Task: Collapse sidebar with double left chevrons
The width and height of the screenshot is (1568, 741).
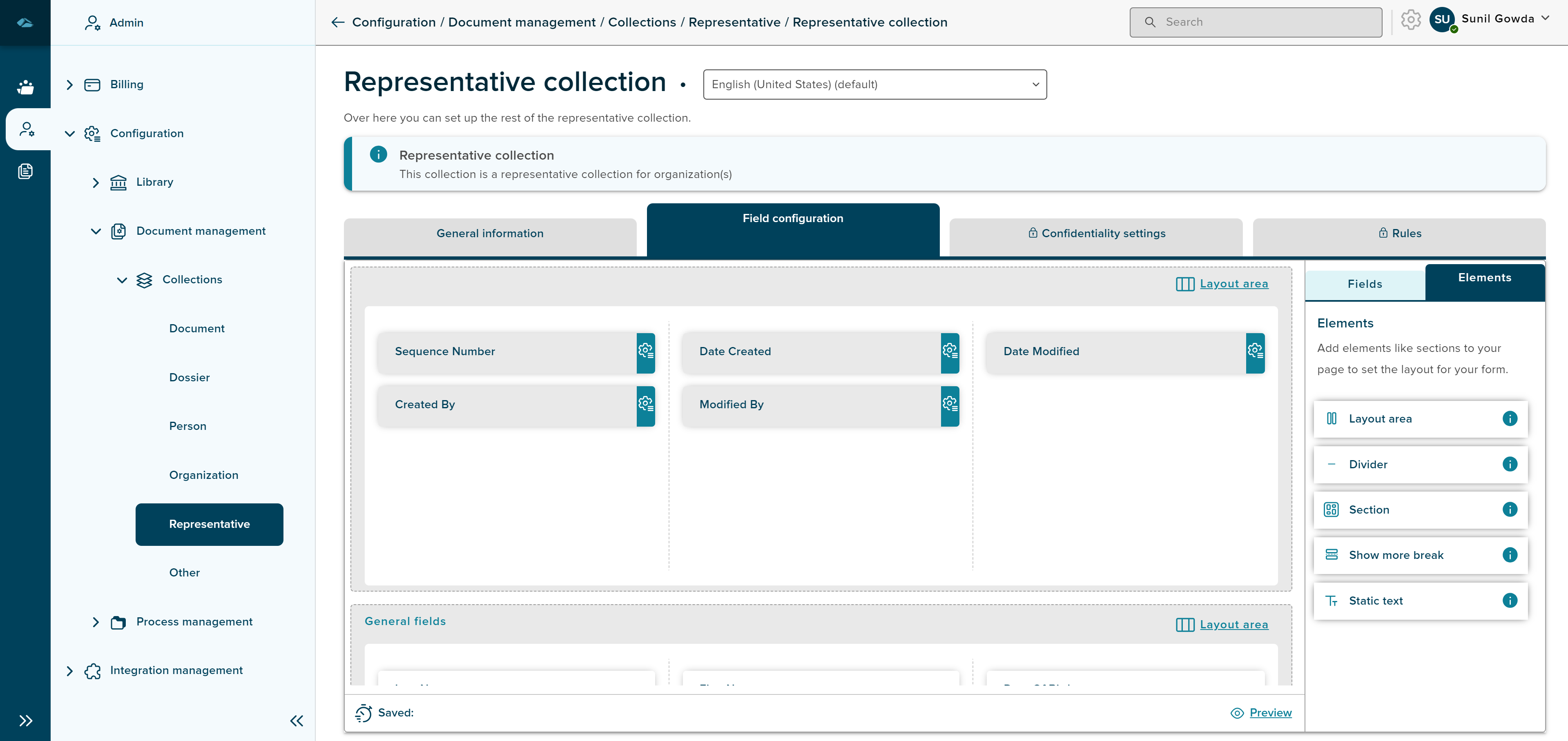Action: tap(297, 721)
